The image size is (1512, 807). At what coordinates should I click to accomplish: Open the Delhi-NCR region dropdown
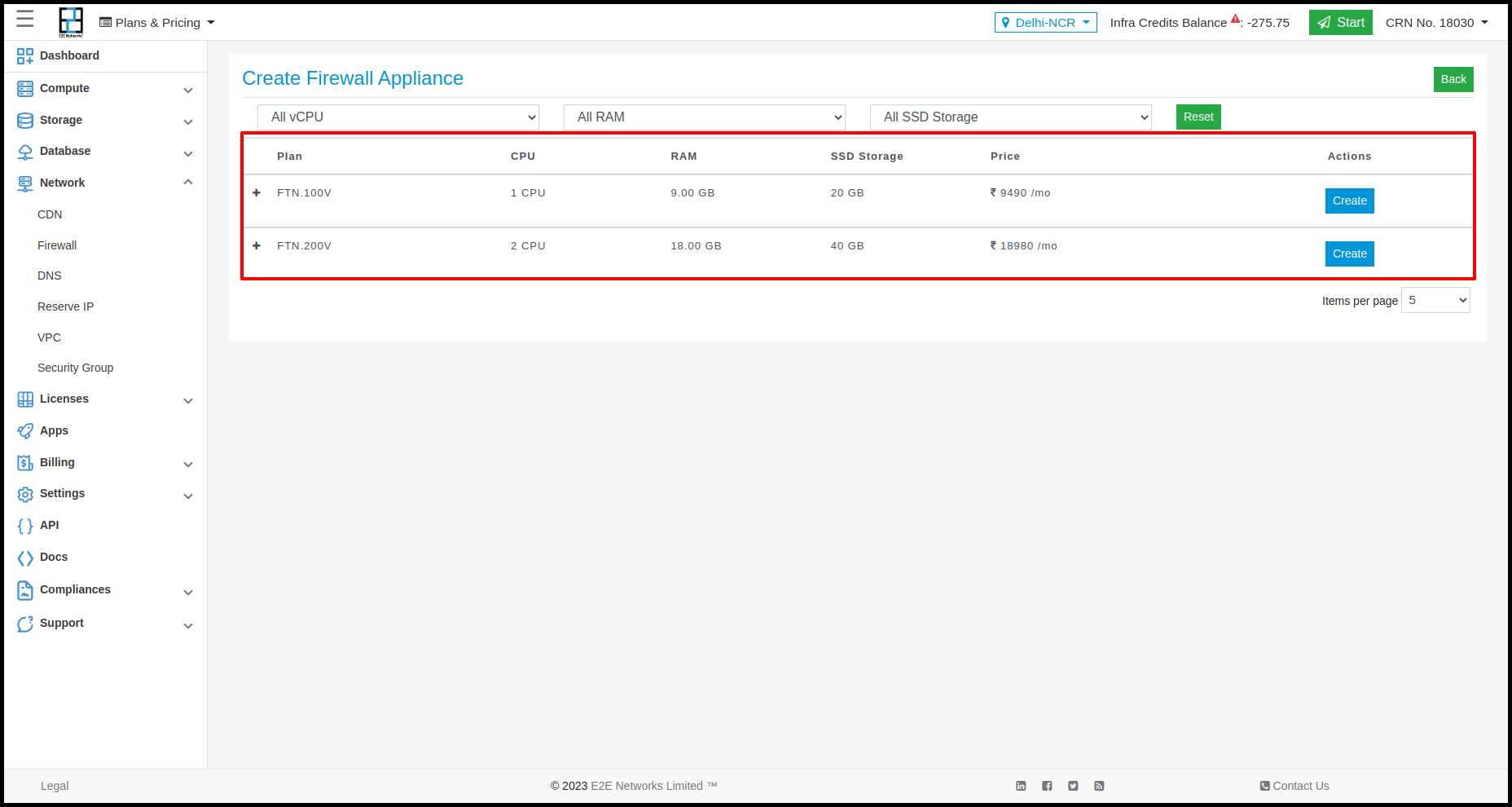1045,23
